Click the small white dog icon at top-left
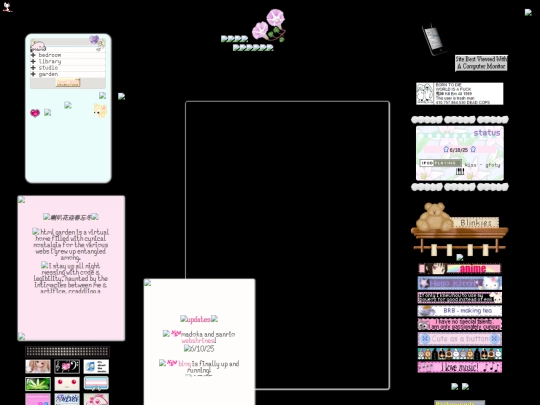This screenshot has width=540, height=405. 7,7
